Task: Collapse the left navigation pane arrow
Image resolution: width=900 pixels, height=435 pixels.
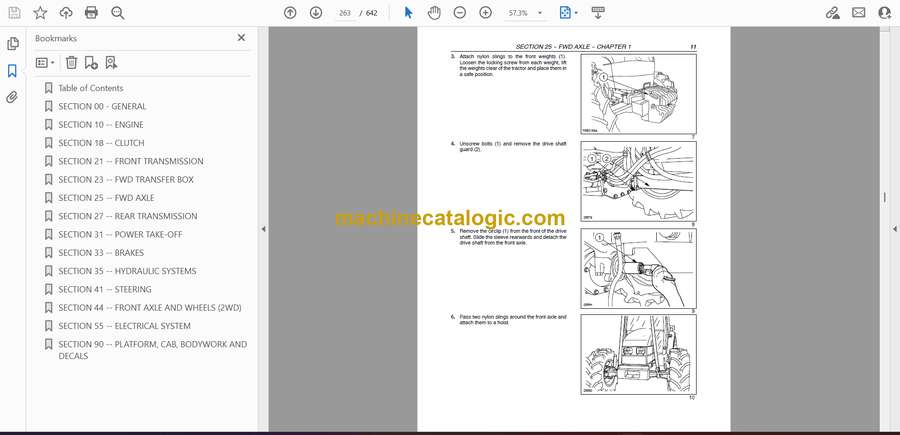Action: pyautogui.click(x=263, y=229)
